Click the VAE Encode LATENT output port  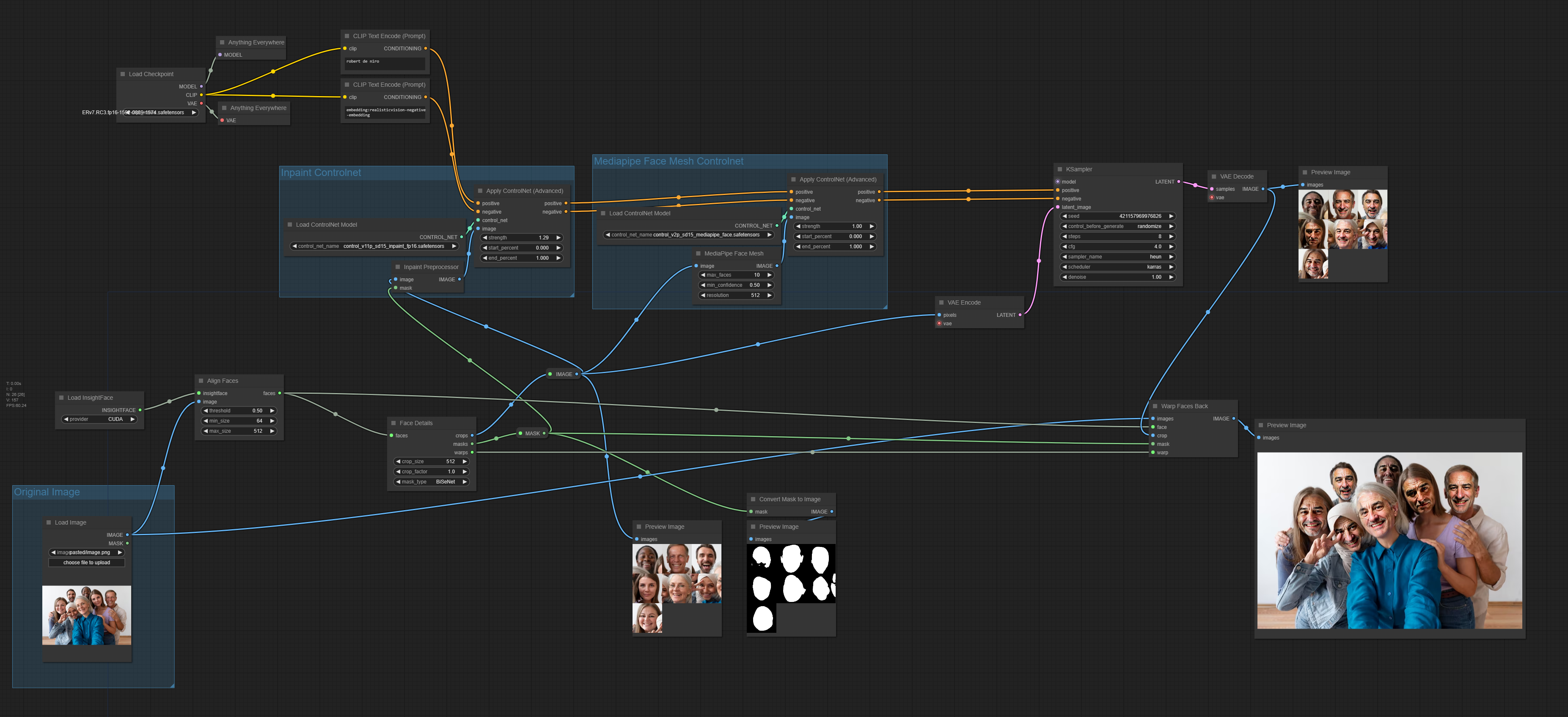click(1020, 315)
